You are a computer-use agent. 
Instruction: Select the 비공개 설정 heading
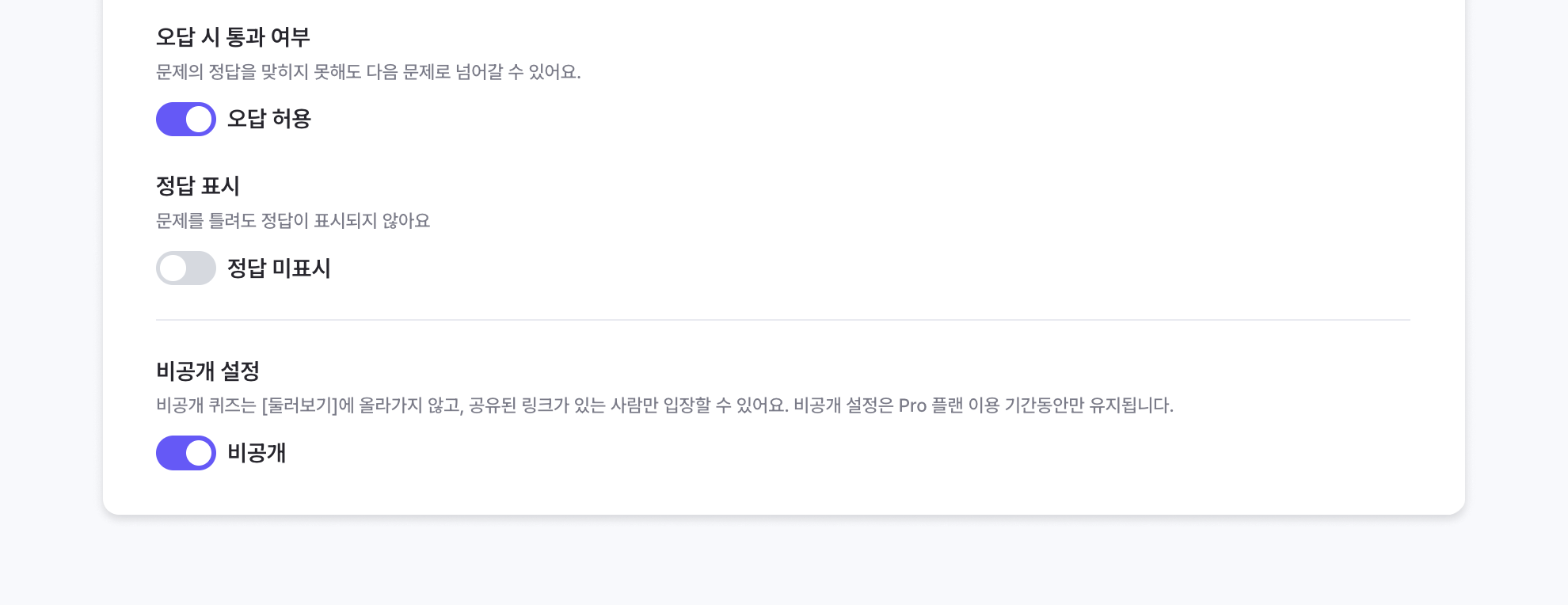point(208,371)
